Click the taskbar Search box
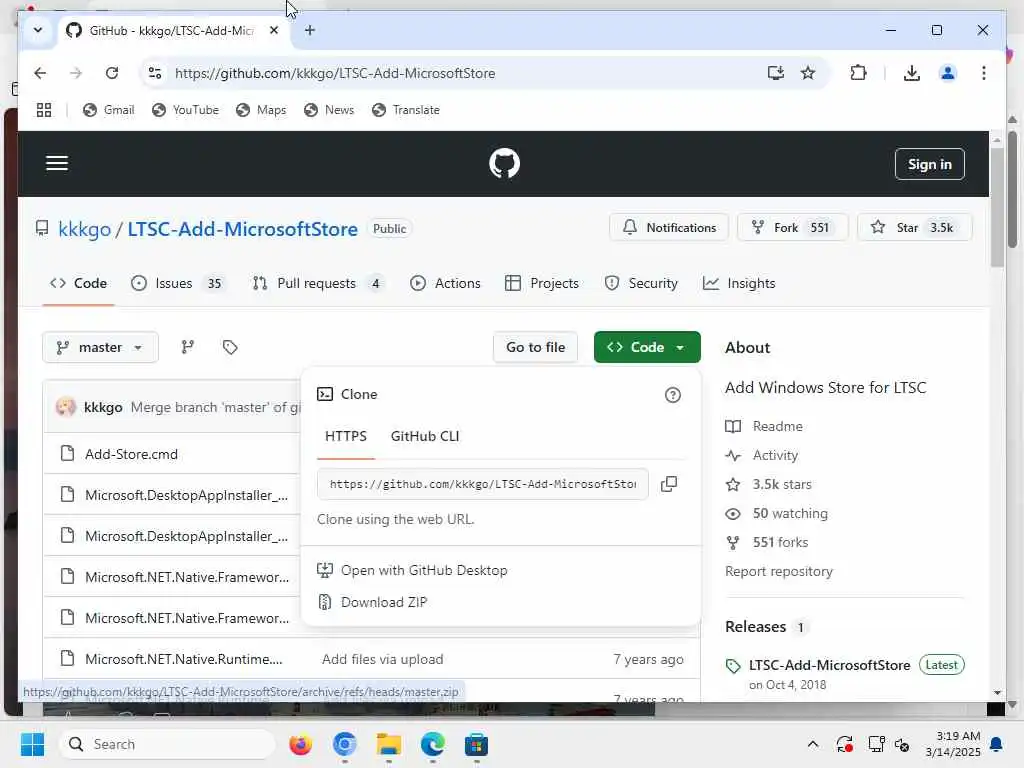Screen dimensions: 1024x768 pos(167,744)
